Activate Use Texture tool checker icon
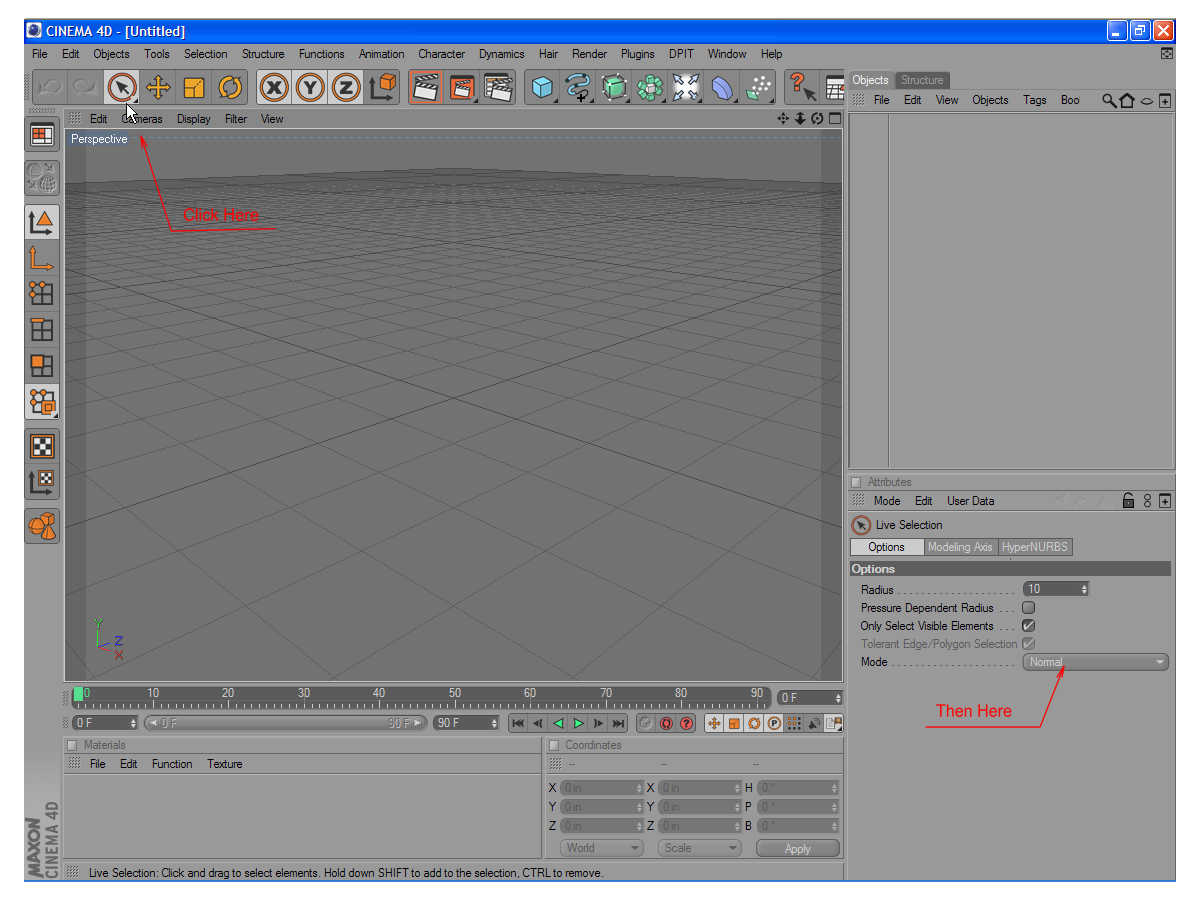The width and height of the screenshot is (1200, 900). 42,446
